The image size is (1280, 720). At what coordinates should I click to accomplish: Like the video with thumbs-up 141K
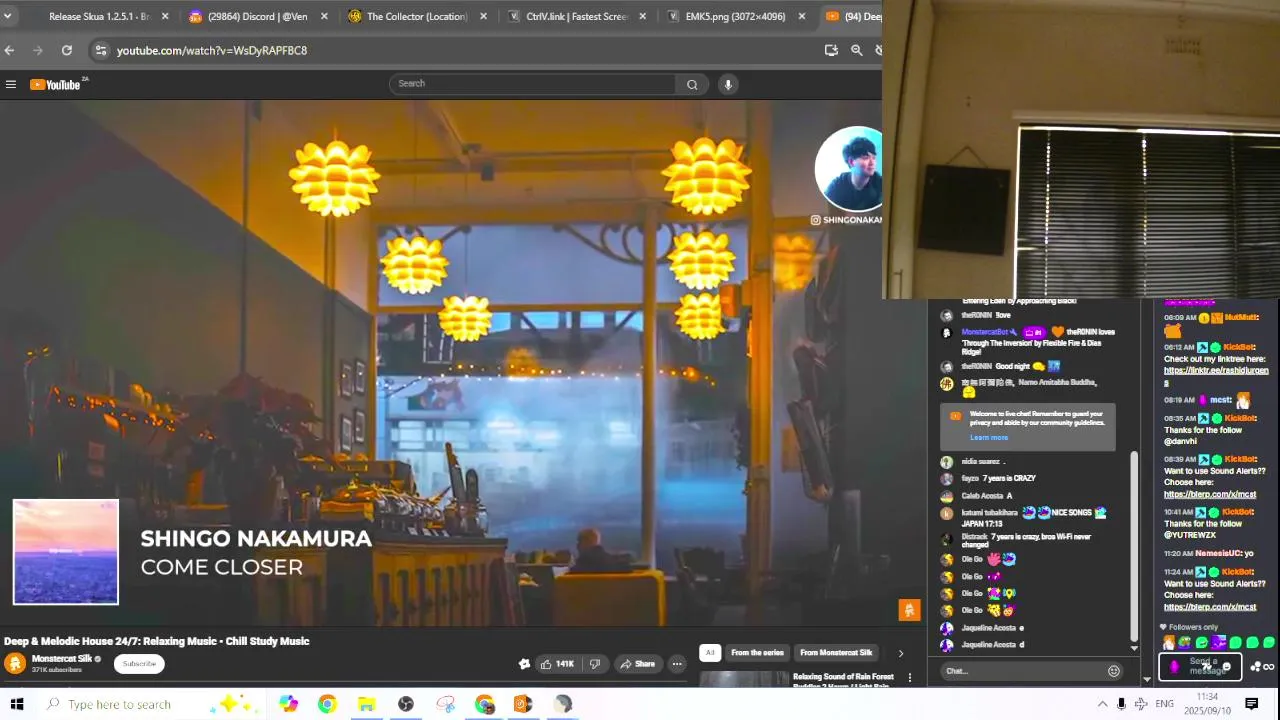pyautogui.click(x=557, y=664)
